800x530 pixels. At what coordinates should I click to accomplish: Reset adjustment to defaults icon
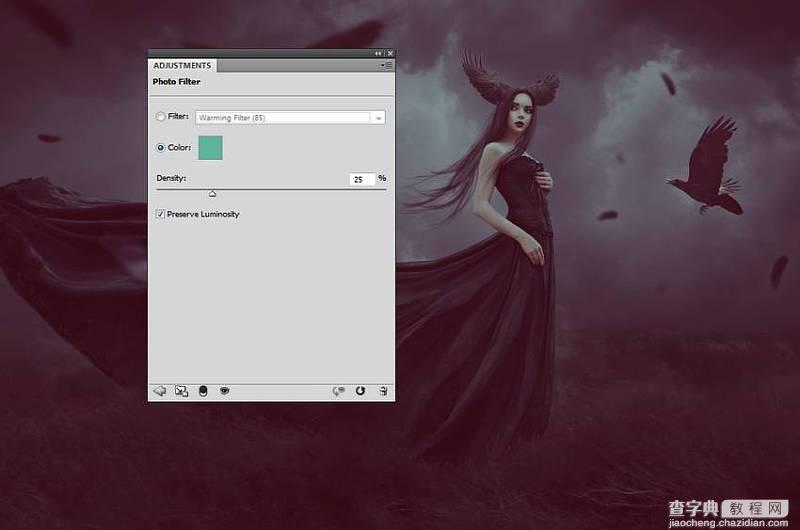pos(360,391)
